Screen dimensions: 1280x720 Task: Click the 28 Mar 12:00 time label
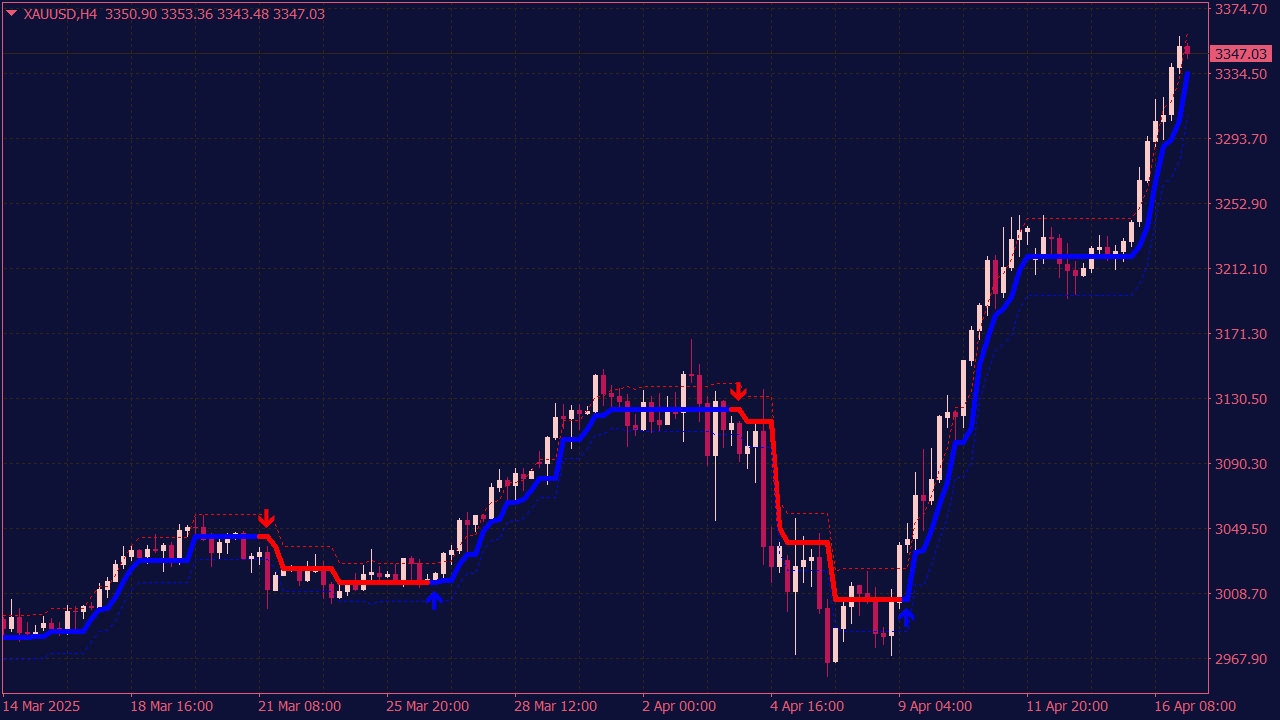point(556,706)
